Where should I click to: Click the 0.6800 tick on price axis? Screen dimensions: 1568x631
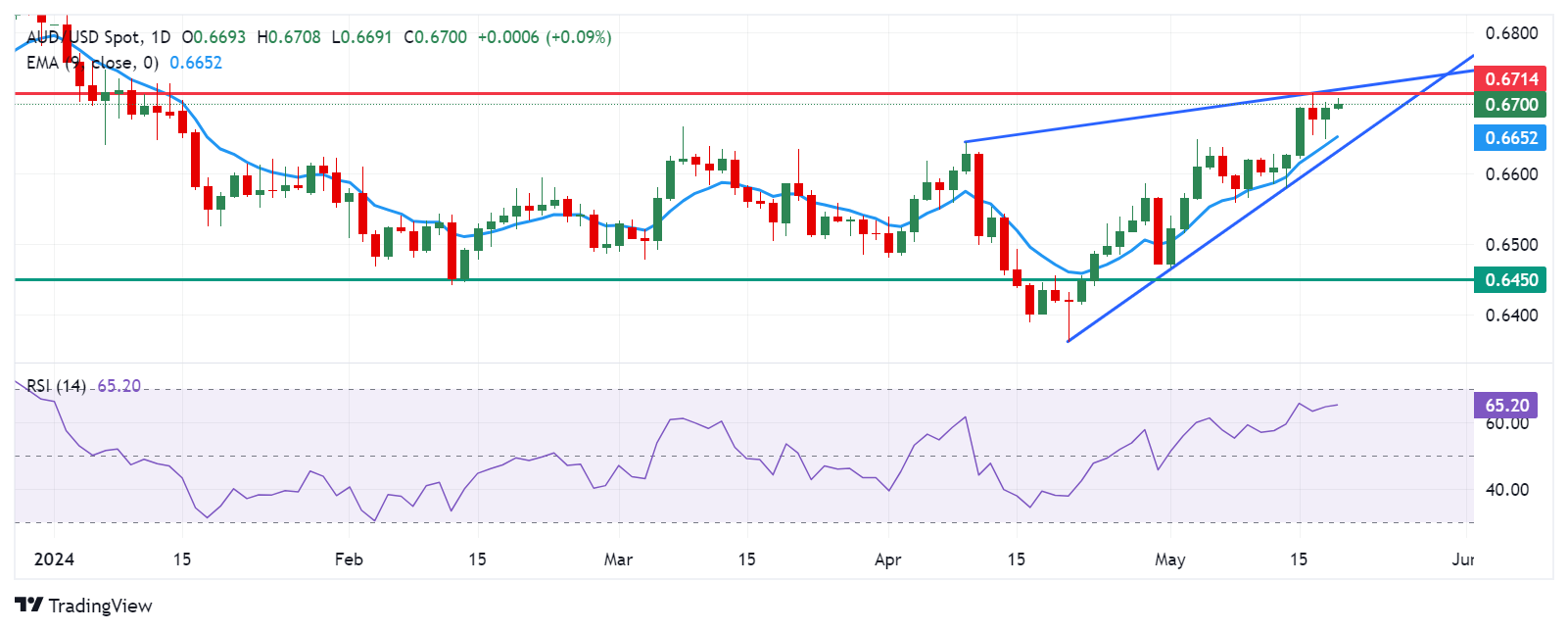(1511, 33)
